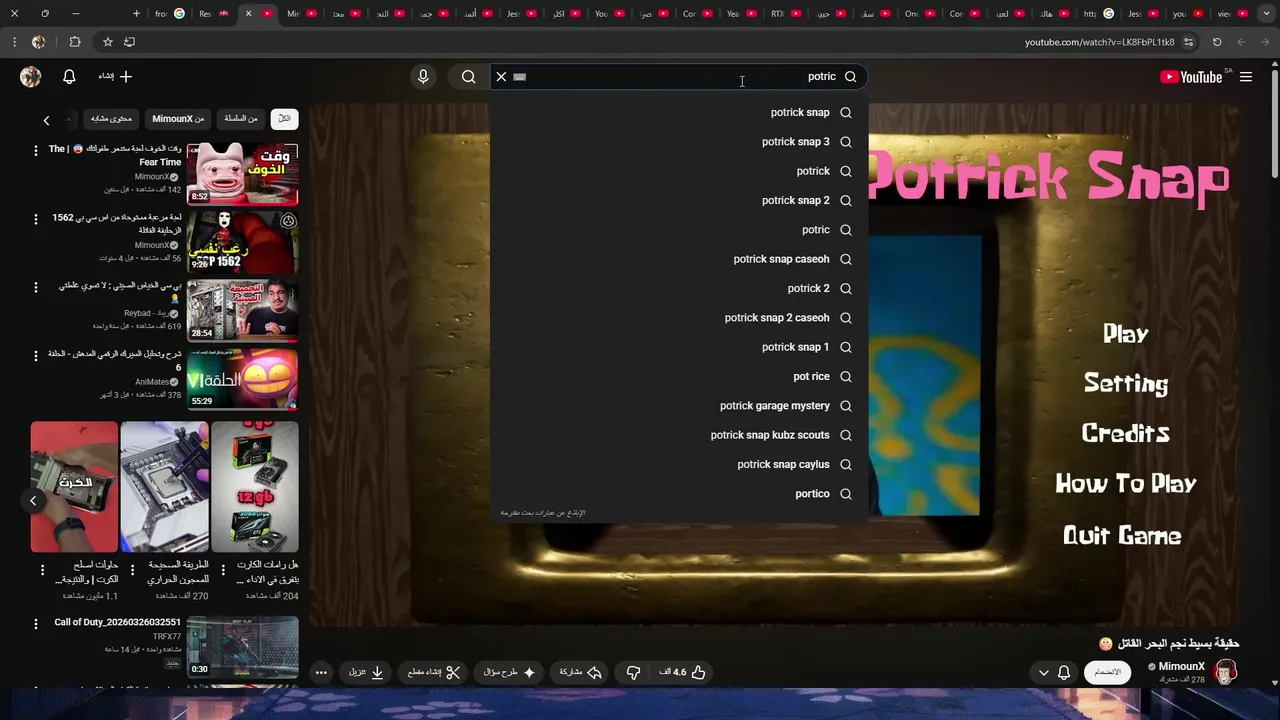The image size is (1280, 720).
Task: Open the Short with 1.1 million views
Action: 74,487
